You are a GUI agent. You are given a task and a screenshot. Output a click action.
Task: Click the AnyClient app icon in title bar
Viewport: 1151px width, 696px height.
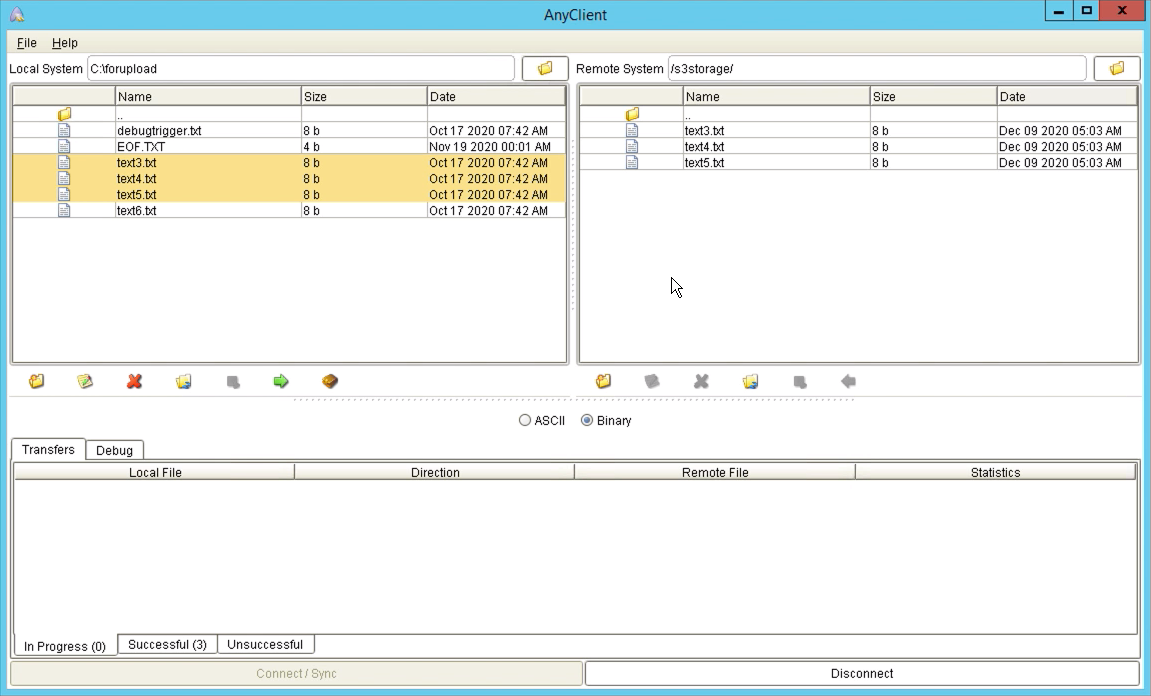tap(18, 15)
